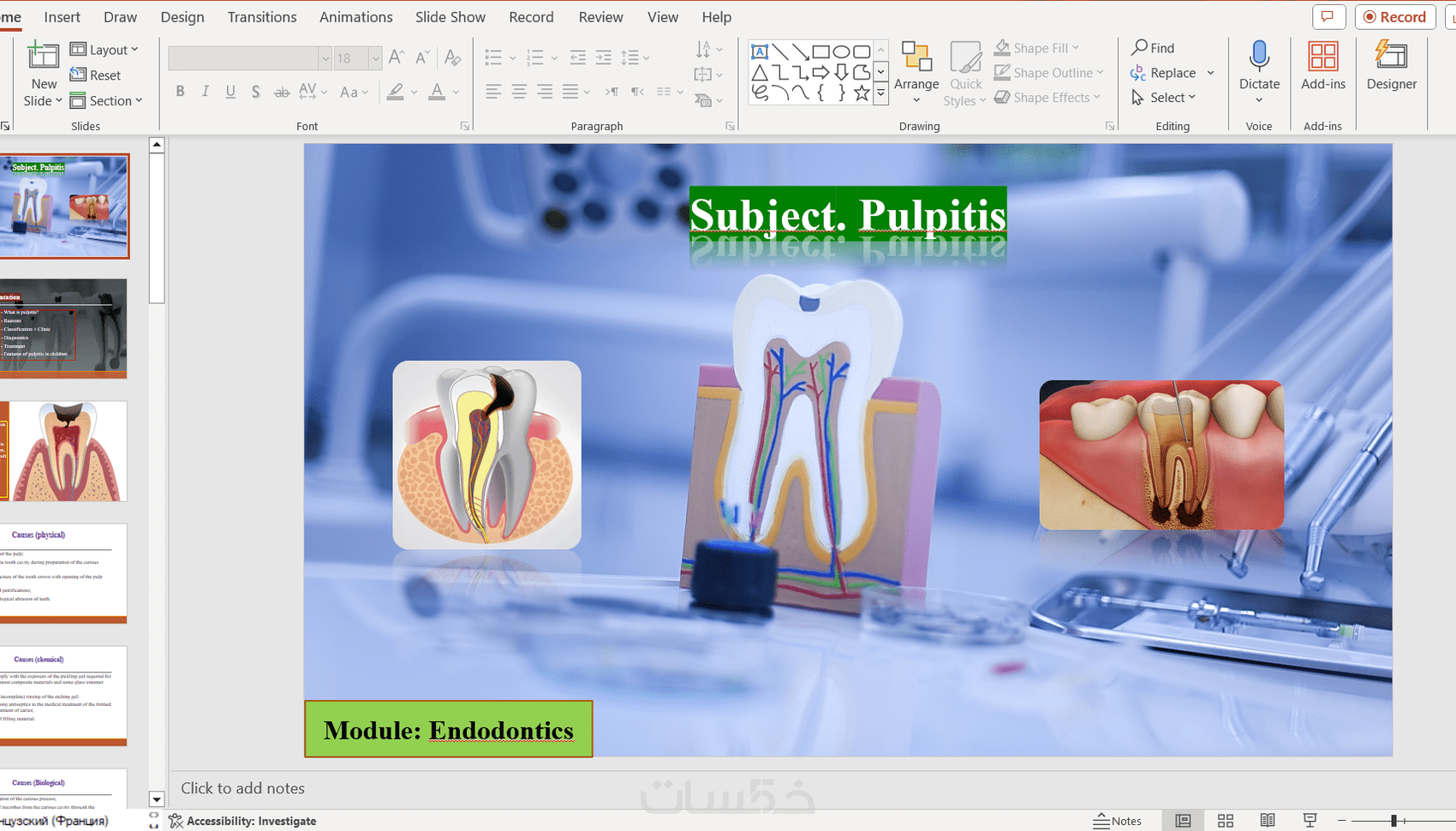Image resolution: width=1456 pixels, height=831 pixels.
Task: Open the Design tab
Action: click(x=182, y=17)
